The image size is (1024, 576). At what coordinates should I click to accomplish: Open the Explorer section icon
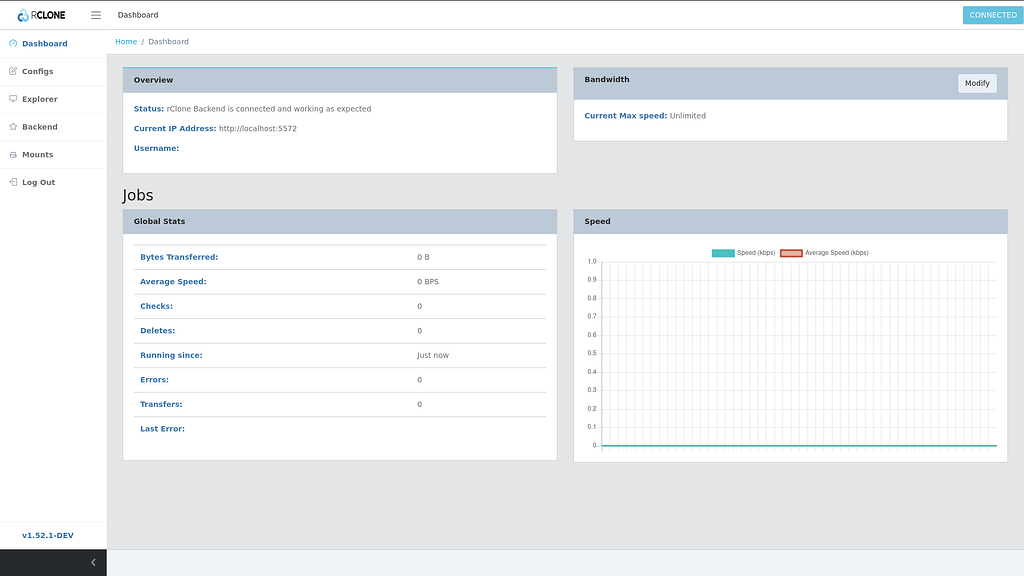pos(12,99)
